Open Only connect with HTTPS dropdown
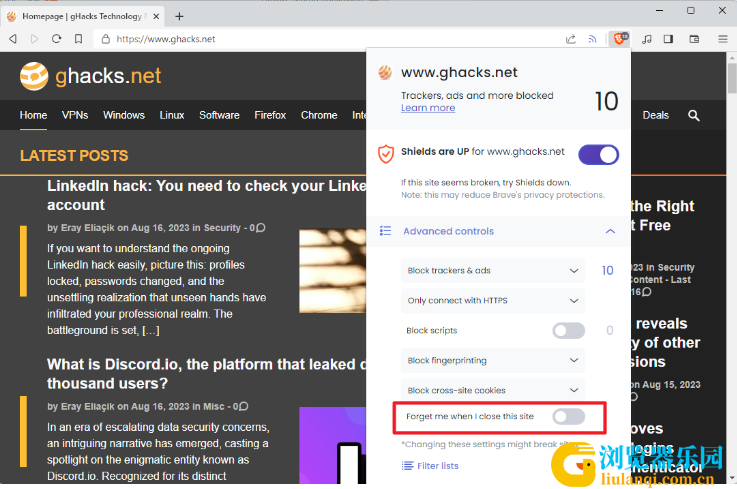Image resolution: width=737 pixels, height=489 pixels. coord(493,300)
